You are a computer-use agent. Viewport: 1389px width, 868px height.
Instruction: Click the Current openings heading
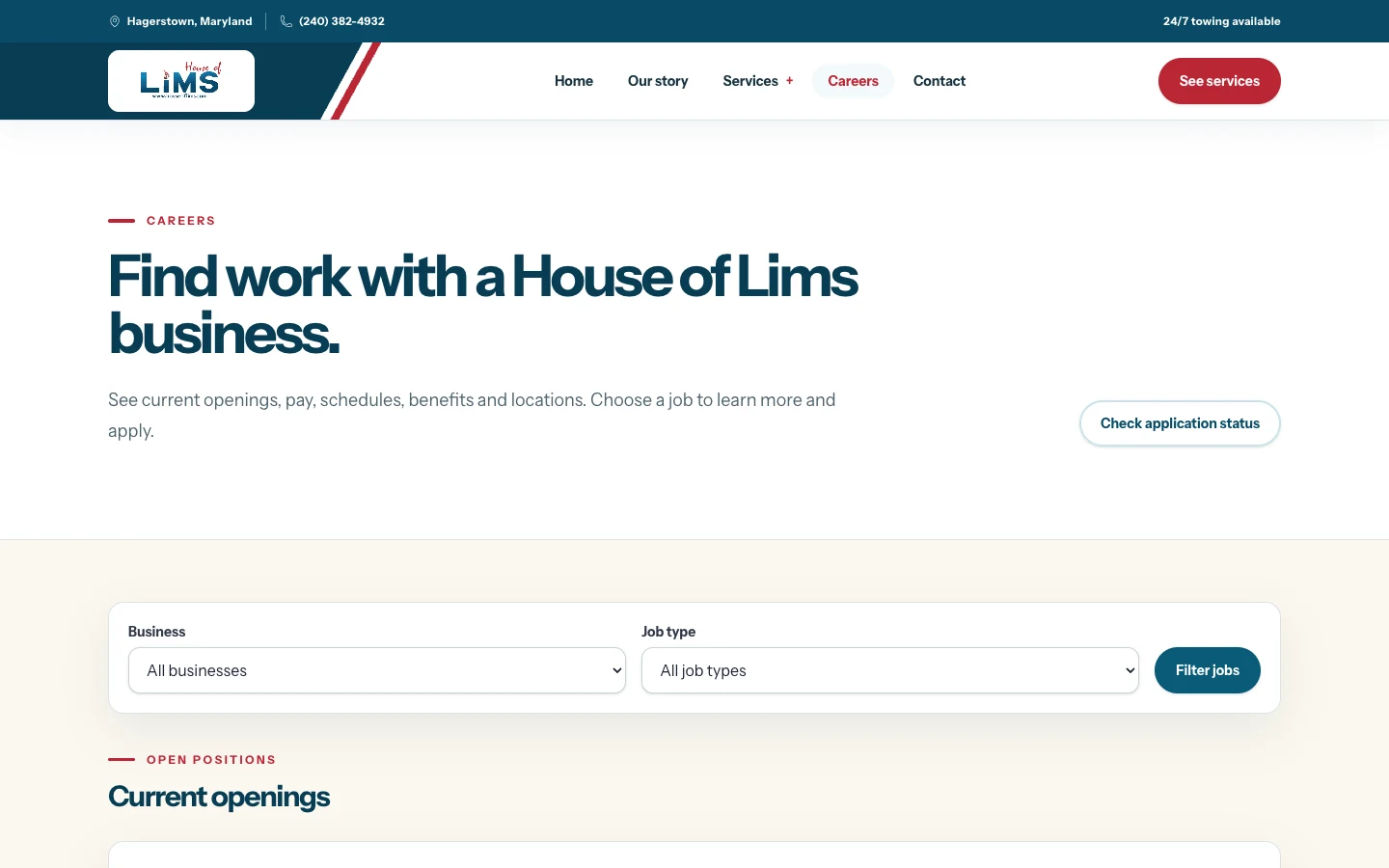[219, 797]
